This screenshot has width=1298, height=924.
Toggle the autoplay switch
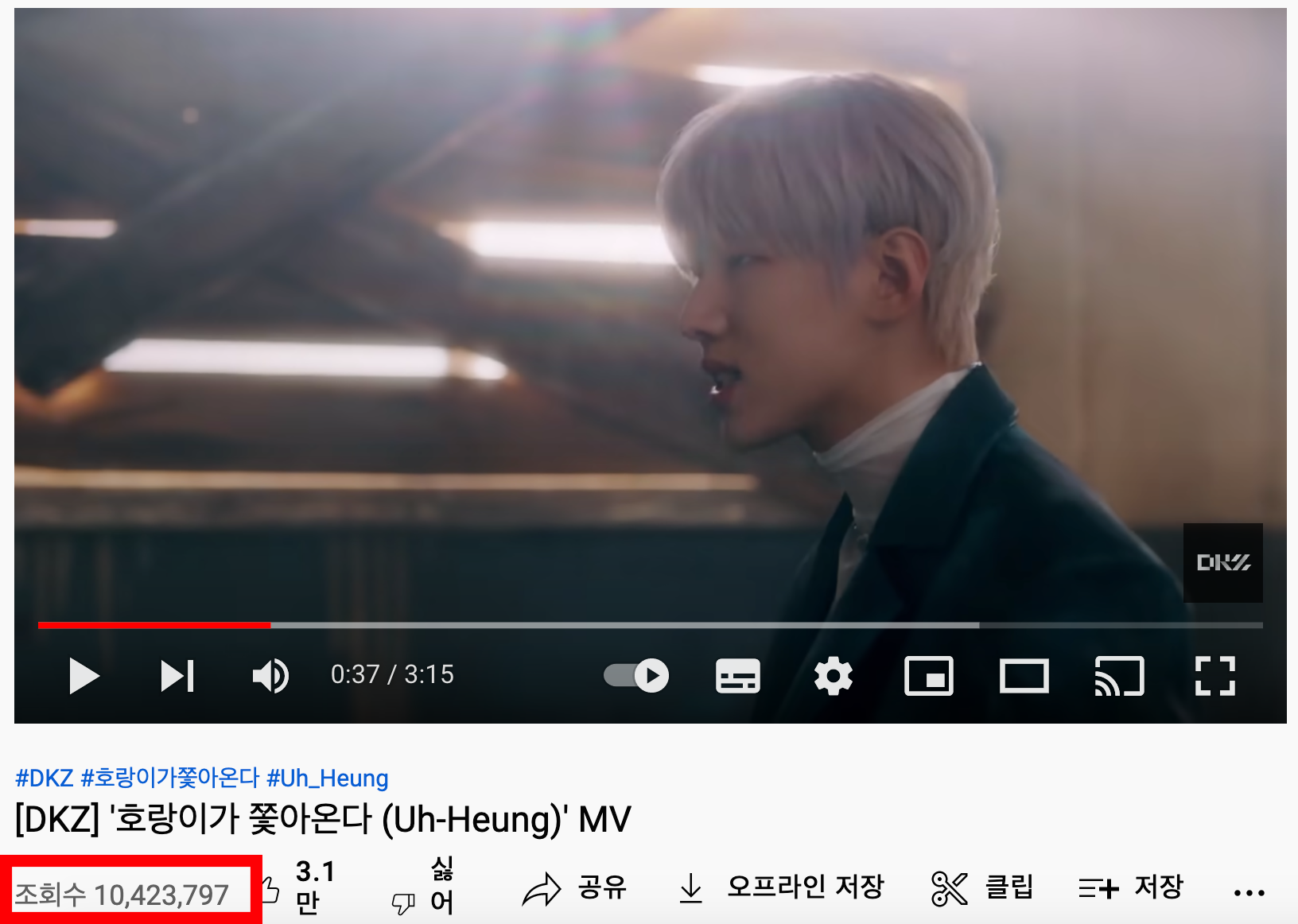[636, 676]
